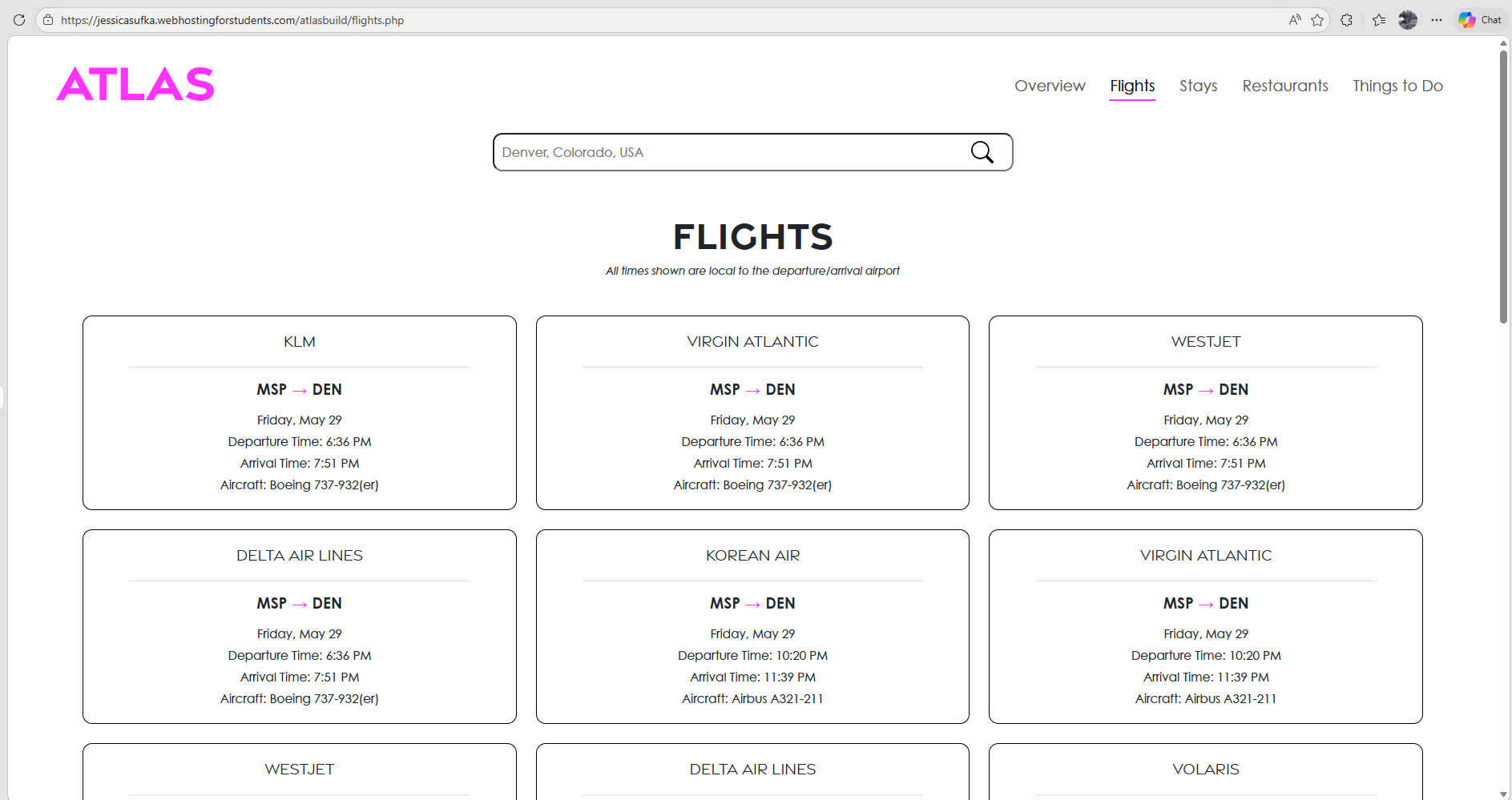Open the Copilot Chat button

click(1480, 20)
